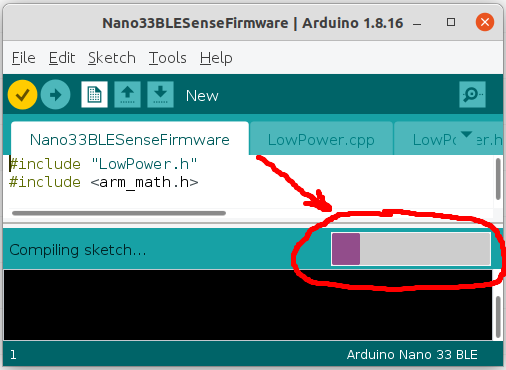The height and width of the screenshot is (370, 506).
Task: Click the console vertical scrollbar
Action: 498,317
